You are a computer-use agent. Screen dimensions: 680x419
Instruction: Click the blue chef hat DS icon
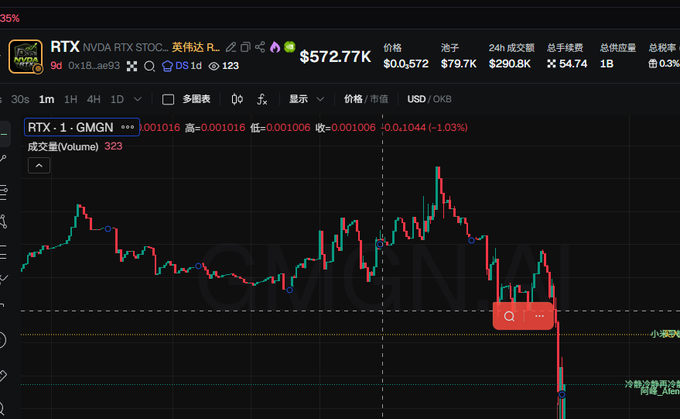[x=167, y=66]
